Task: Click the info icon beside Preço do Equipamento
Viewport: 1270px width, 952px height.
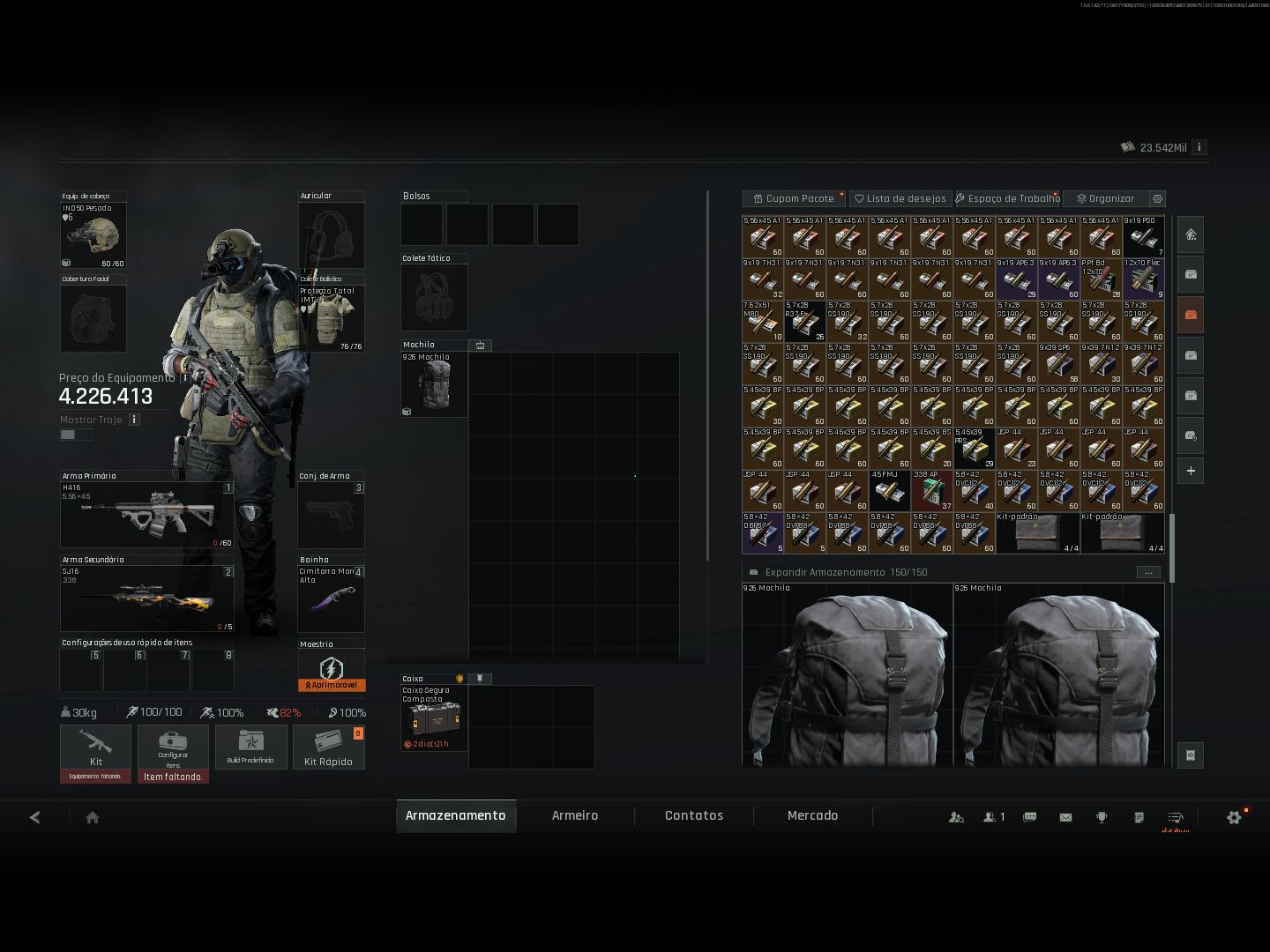Action: click(x=183, y=378)
